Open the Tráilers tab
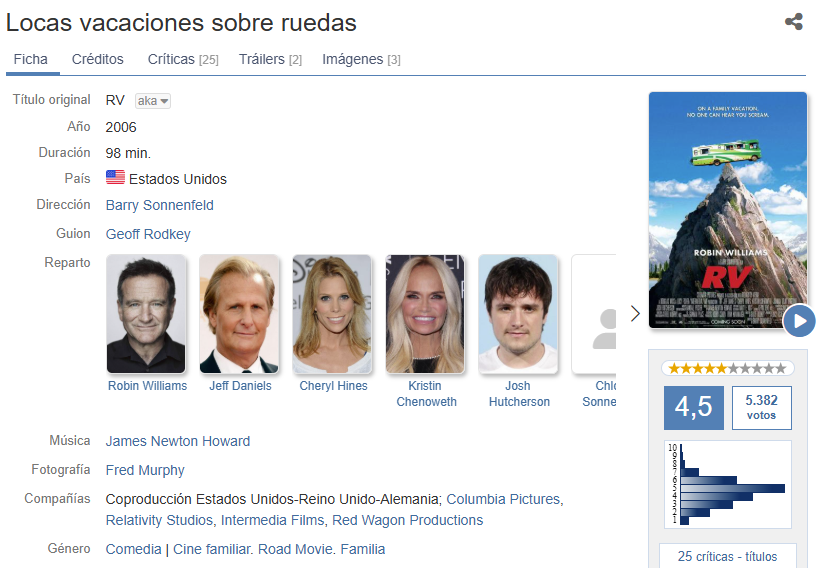 [x=270, y=60]
